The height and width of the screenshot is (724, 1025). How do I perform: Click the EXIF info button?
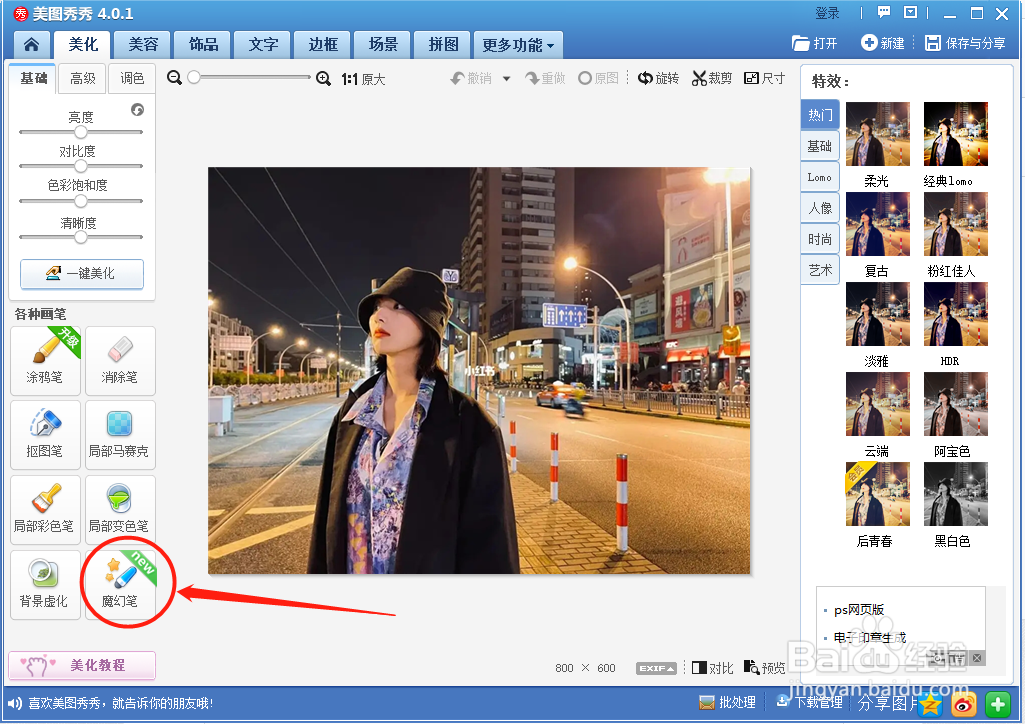point(656,668)
